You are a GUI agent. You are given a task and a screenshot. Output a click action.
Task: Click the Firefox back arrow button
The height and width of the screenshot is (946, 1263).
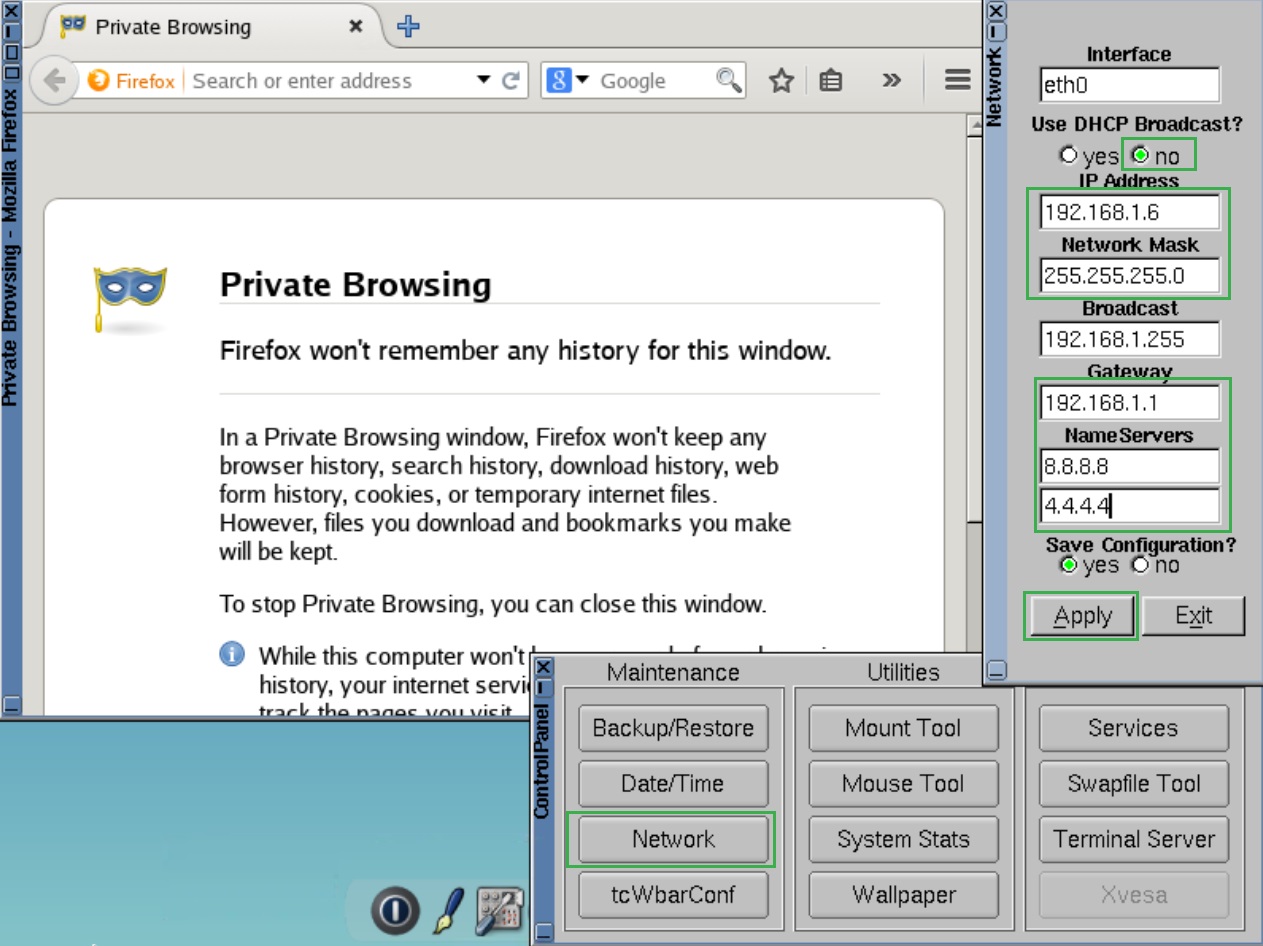click(x=54, y=81)
